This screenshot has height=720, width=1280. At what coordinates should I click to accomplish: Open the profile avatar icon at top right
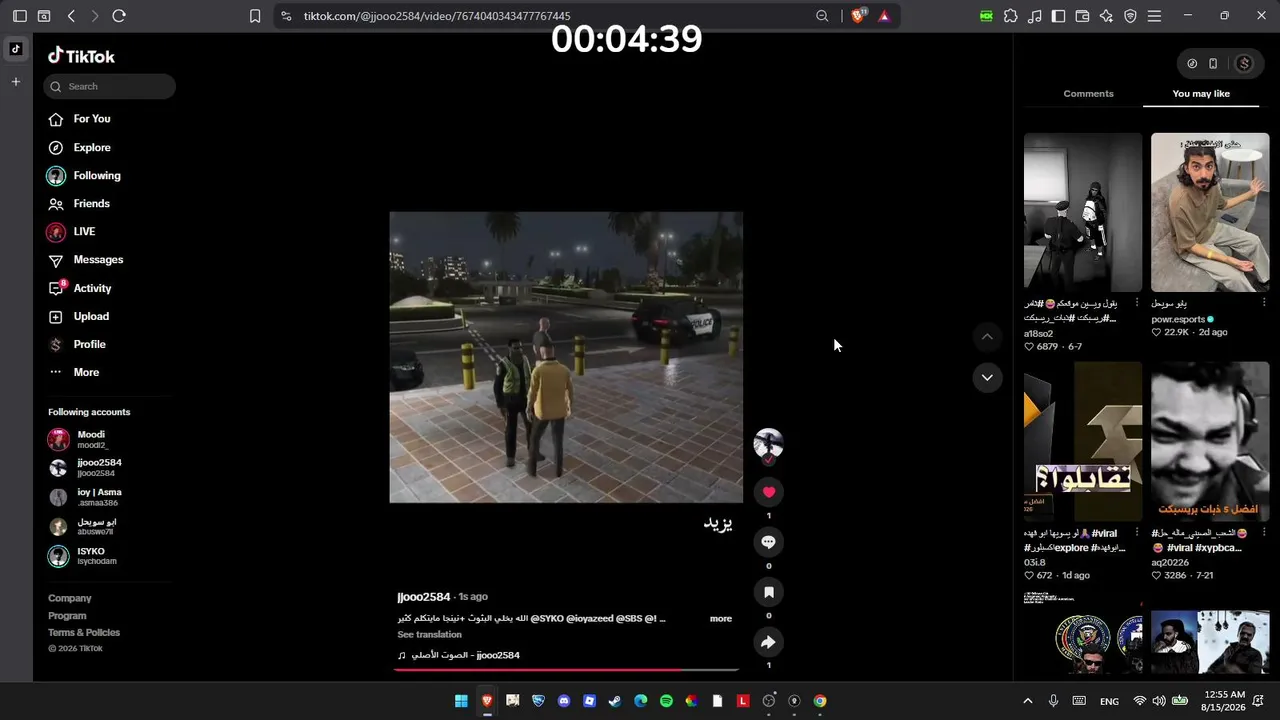click(x=1244, y=63)
